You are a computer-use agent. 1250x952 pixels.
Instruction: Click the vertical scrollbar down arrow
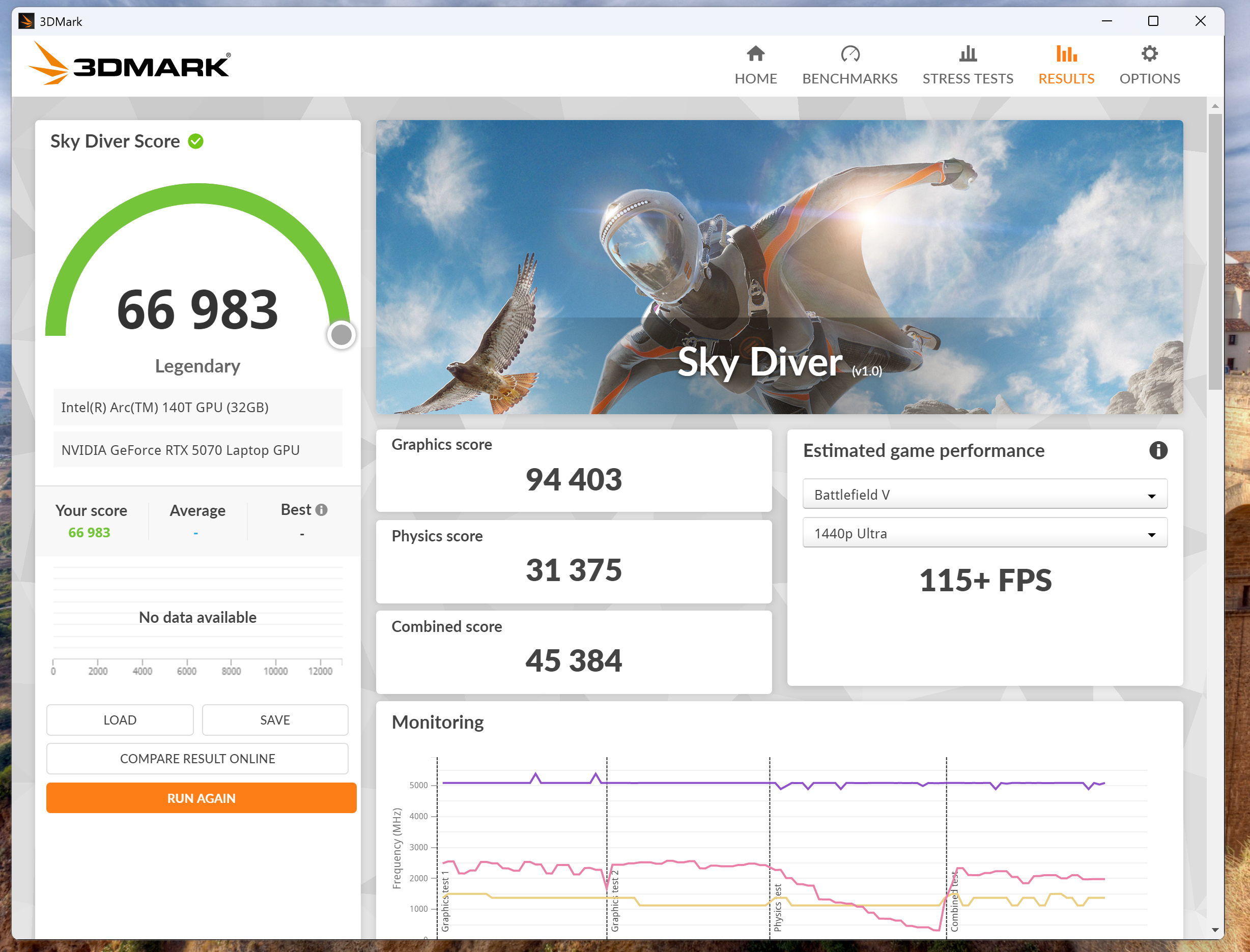click(1215, 930)
